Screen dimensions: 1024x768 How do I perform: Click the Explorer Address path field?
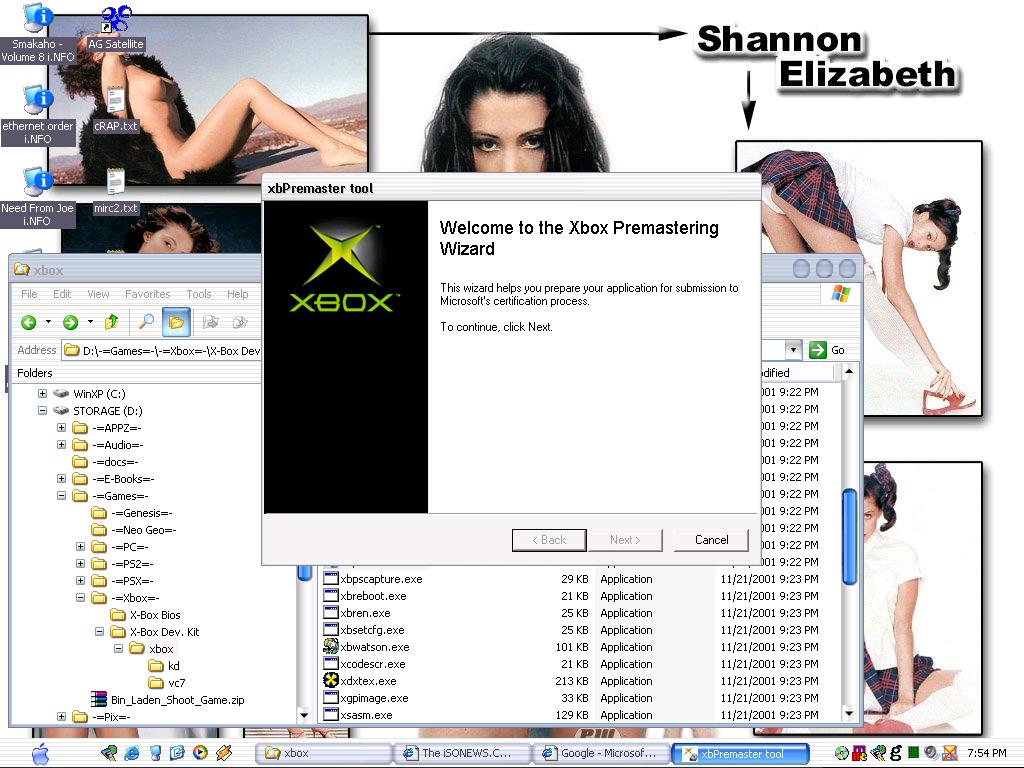(162, 351)
